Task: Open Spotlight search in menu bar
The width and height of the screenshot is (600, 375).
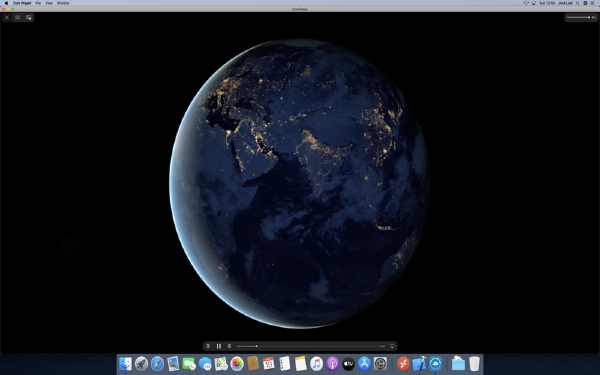Action: [577, 3]
